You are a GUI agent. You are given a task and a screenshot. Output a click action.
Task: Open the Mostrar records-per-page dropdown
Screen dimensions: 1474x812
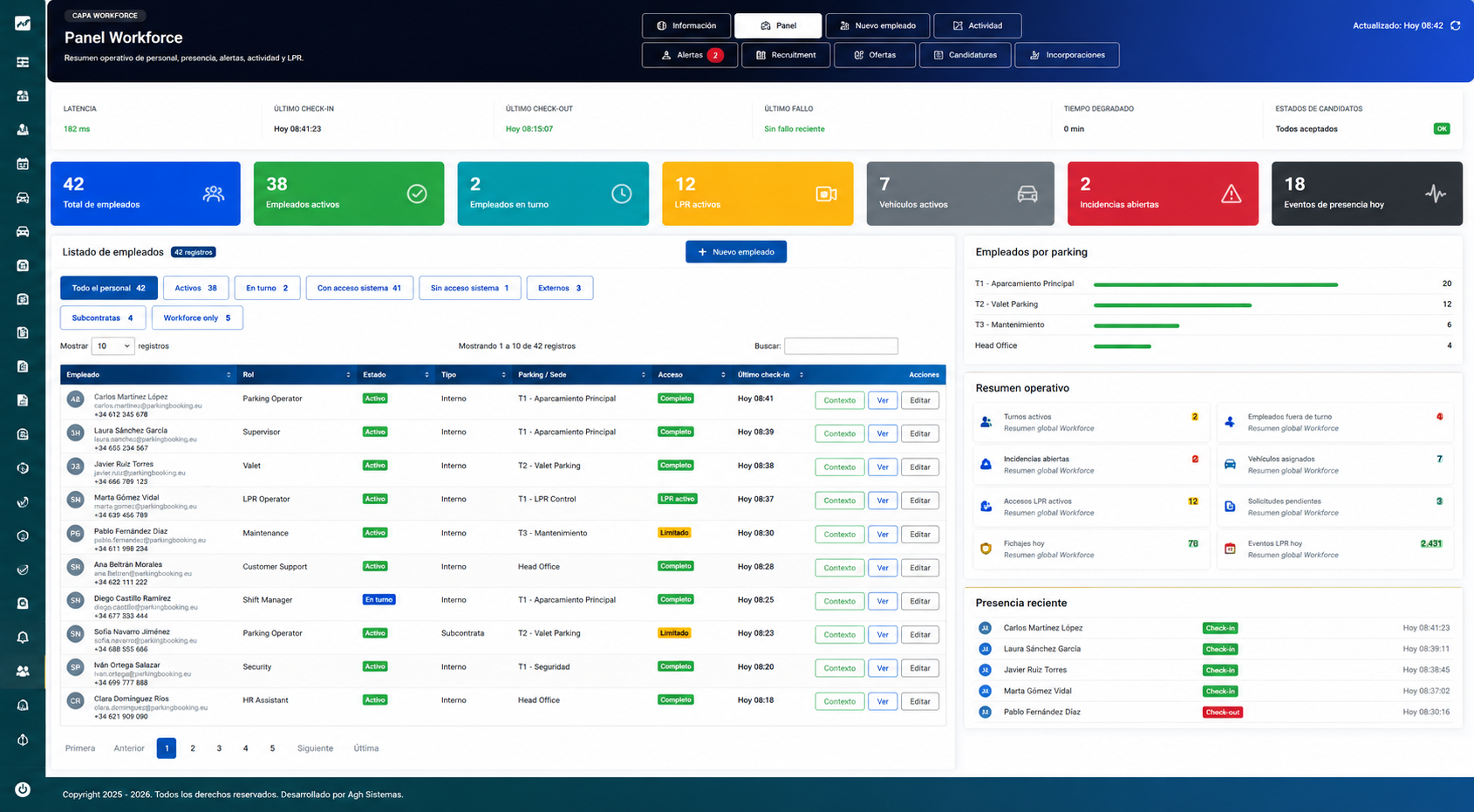pos(113,346)
